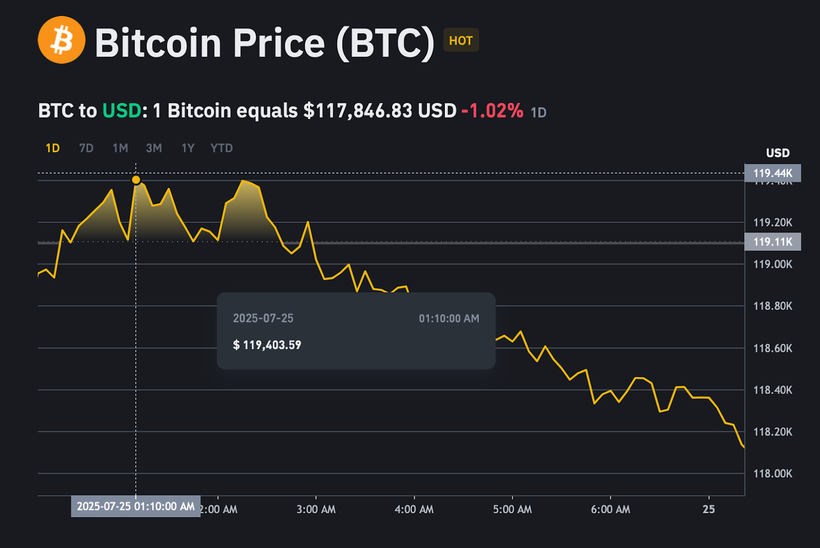
Task: Click the orange Bitcoin logo icon
Action: coord(61,40)
